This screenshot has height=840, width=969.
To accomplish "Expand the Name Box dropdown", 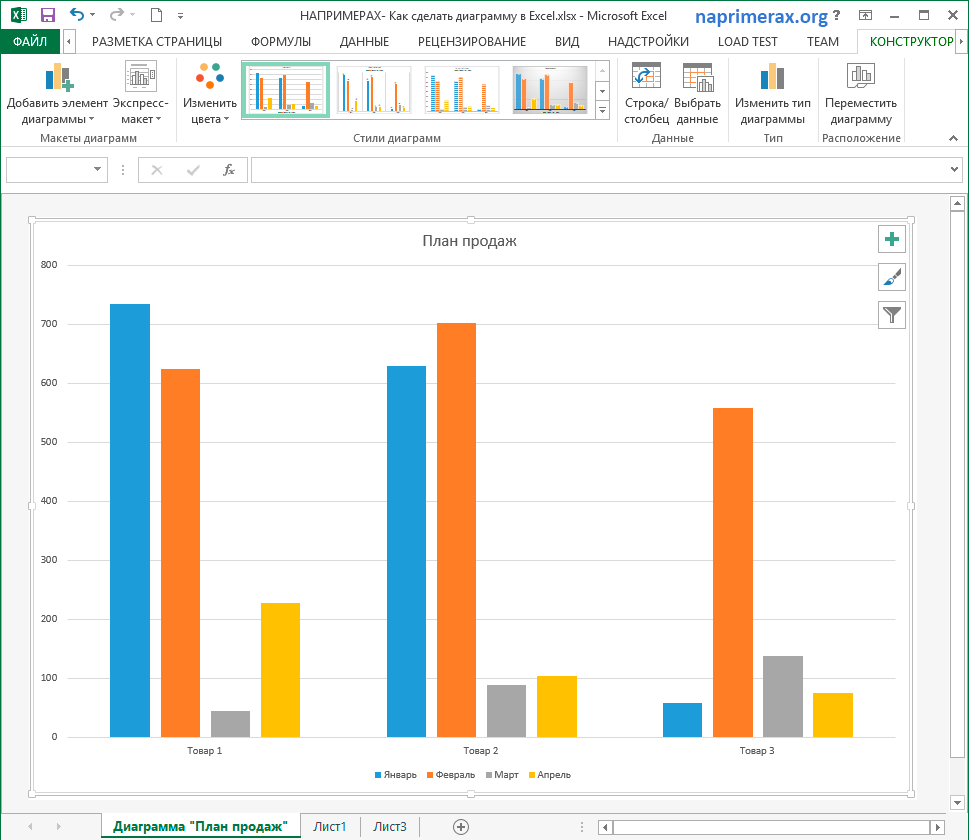I will point(98,170).
